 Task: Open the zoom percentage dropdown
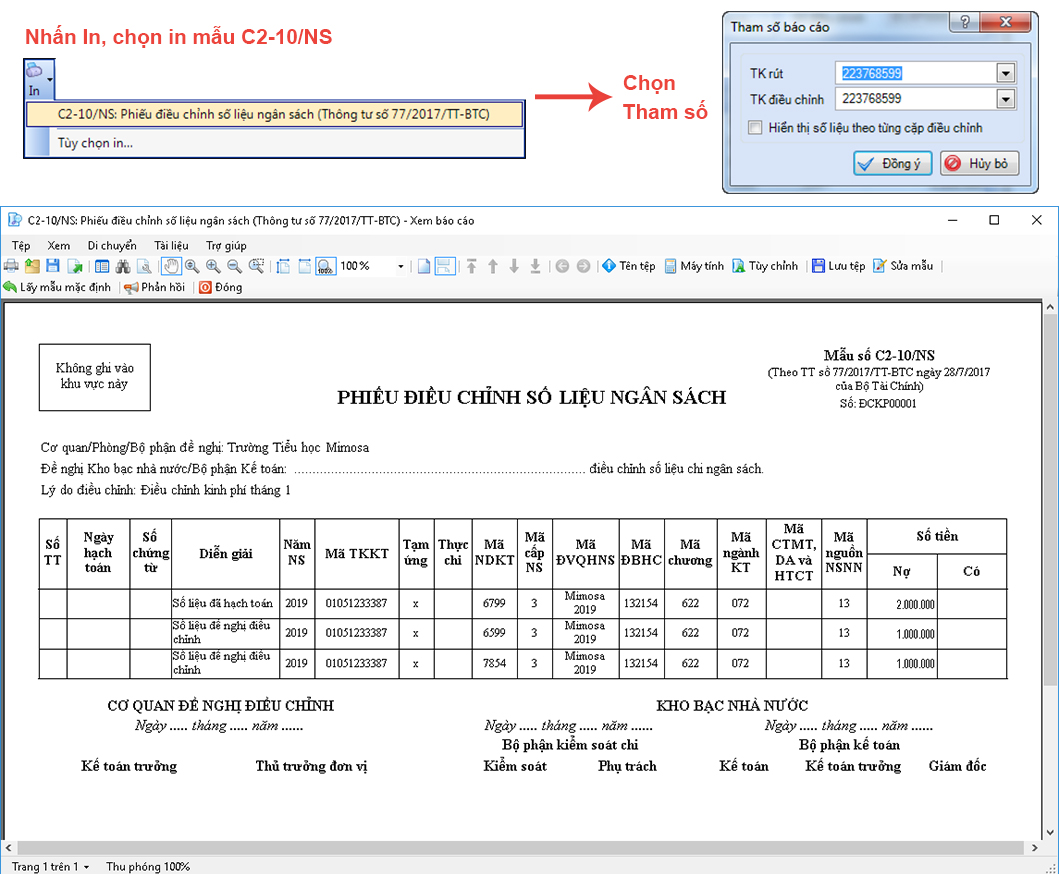tap(401, 266)
